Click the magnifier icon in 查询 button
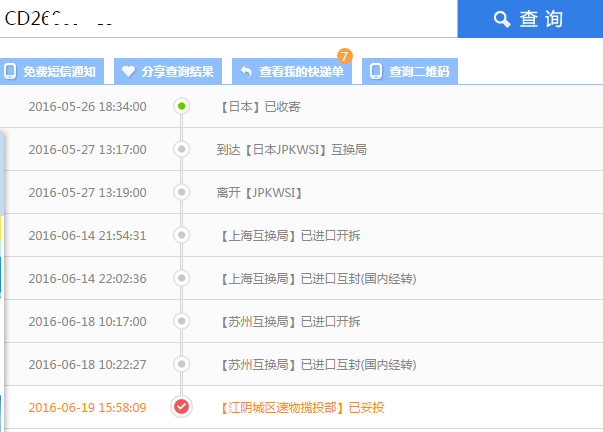This screenshot has width=603, height=432. [x=502, y=19]
